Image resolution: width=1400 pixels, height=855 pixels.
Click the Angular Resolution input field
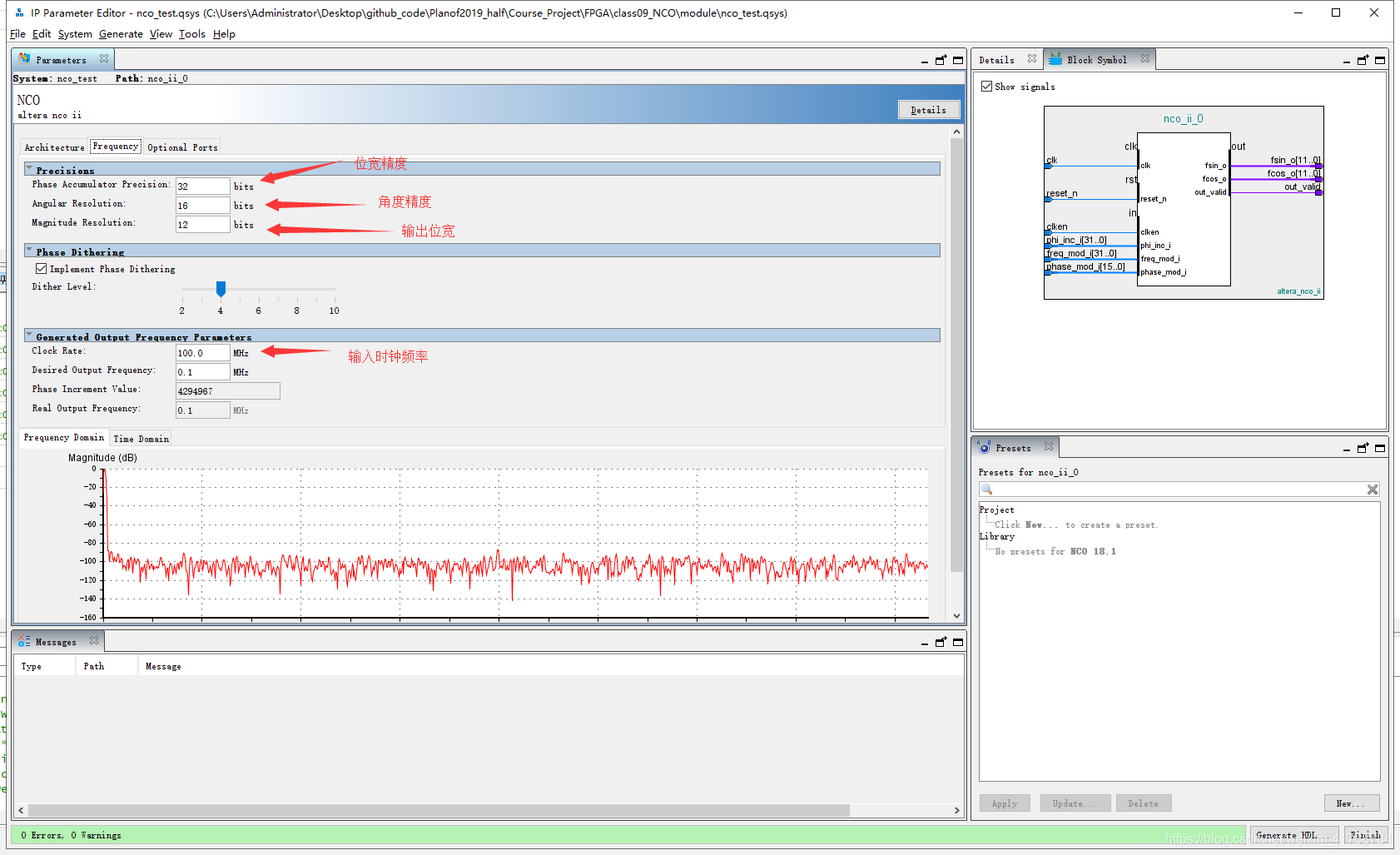click(202, 206)
